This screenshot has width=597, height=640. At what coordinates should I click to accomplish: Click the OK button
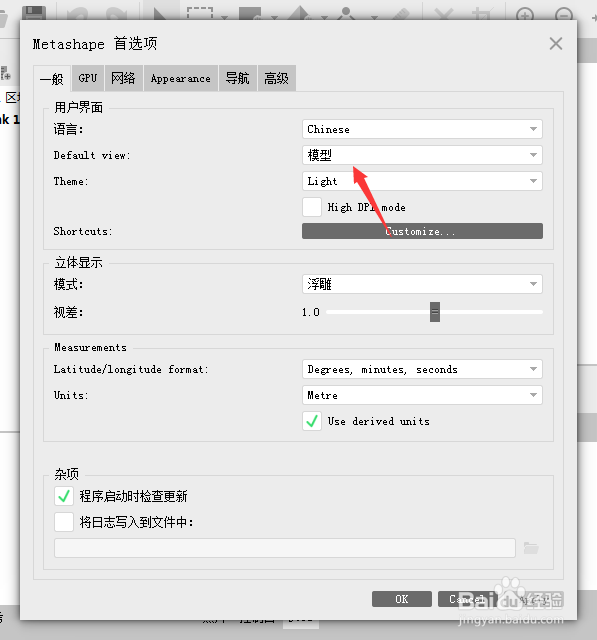point(402,599)
